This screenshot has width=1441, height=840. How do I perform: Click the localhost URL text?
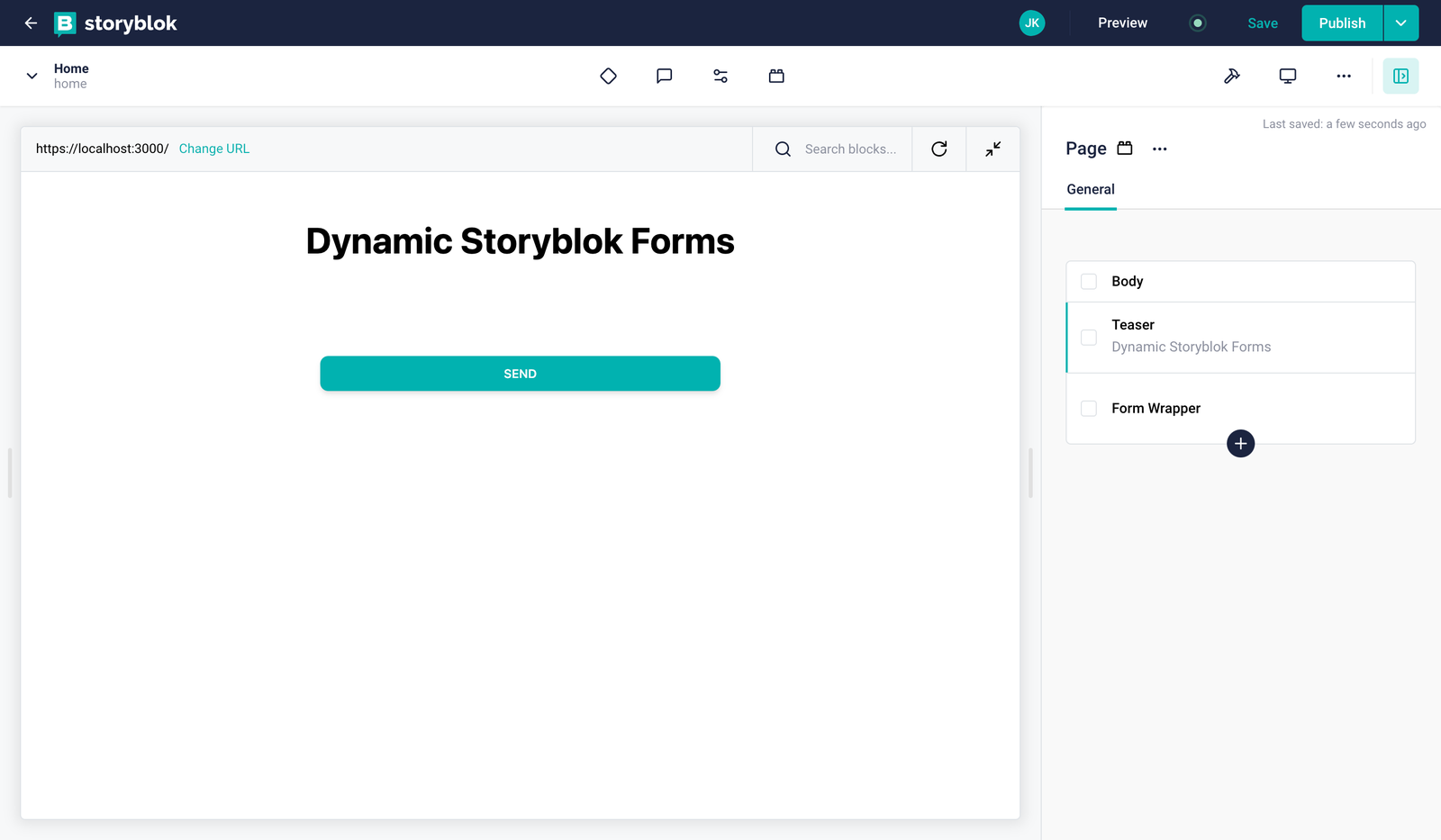pos(102,149)
